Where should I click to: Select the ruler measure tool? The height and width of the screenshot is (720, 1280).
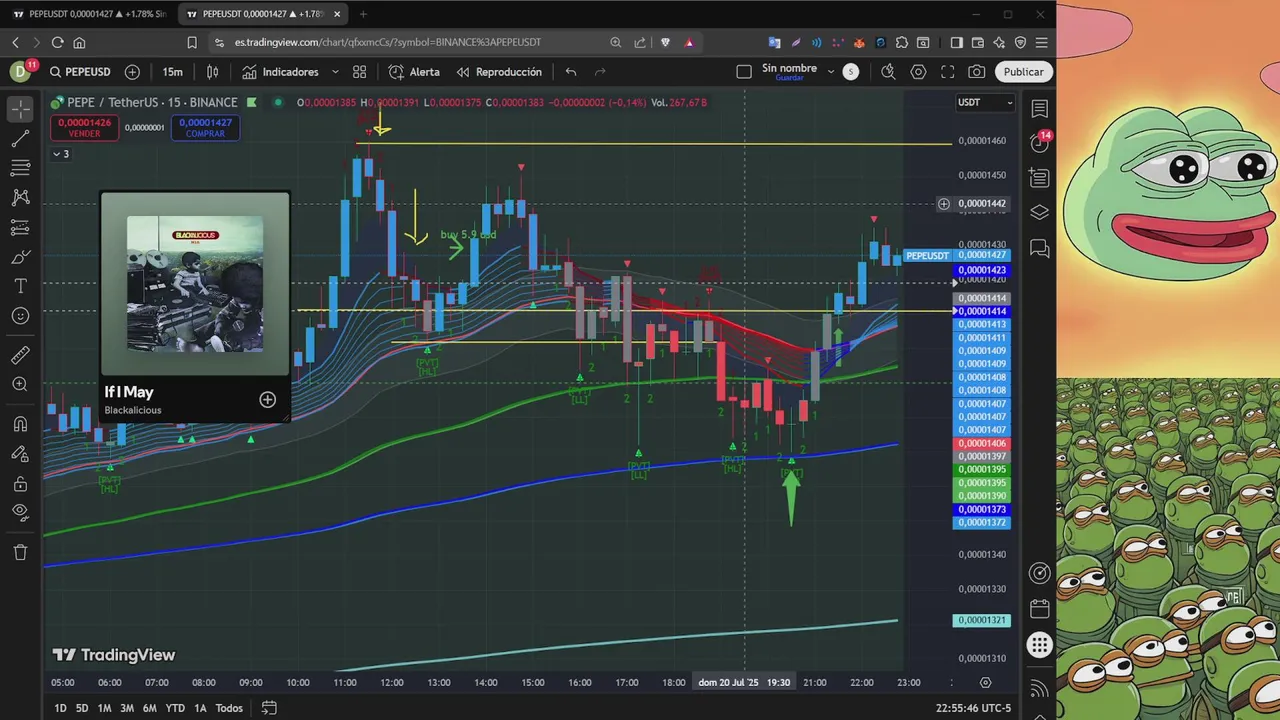point(20,355)
